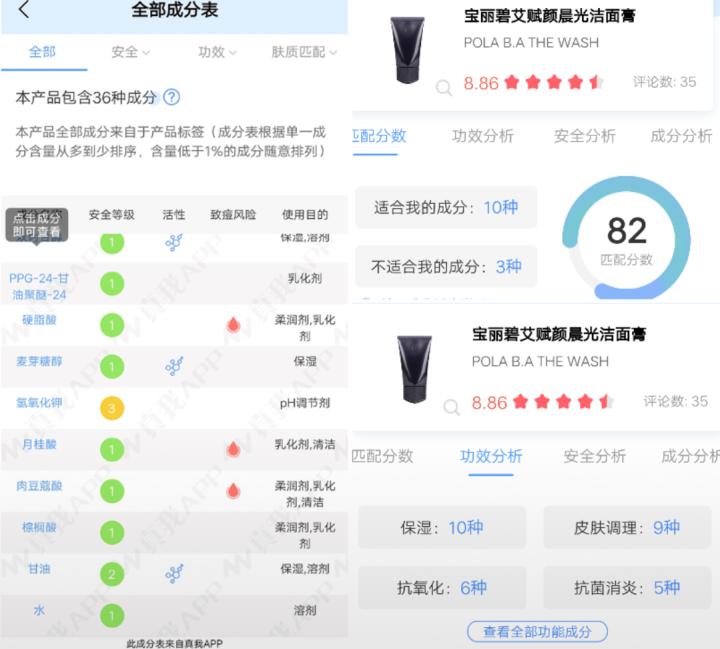The height and width of the screenshot is (649, 720).
Task: Tap yellow safety level 3 badge for 氢氧化钾
Action: (x=112, y=408)
